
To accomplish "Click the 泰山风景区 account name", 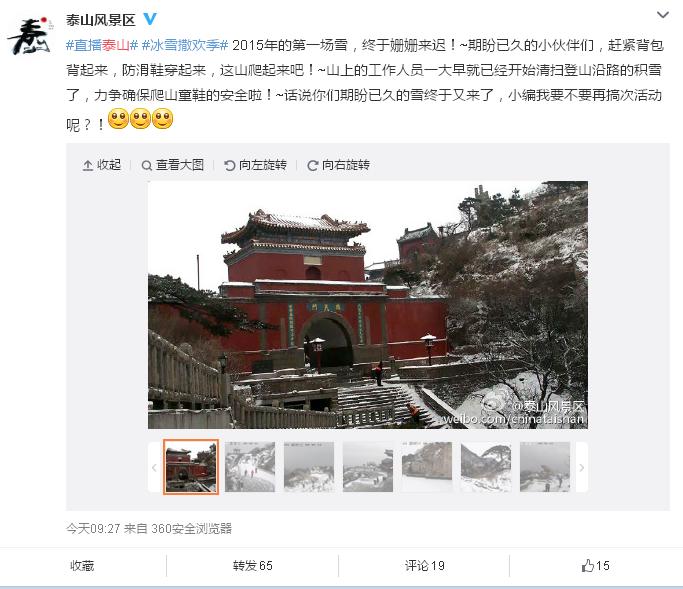I will pyautogui.click(x=101, y=20).
